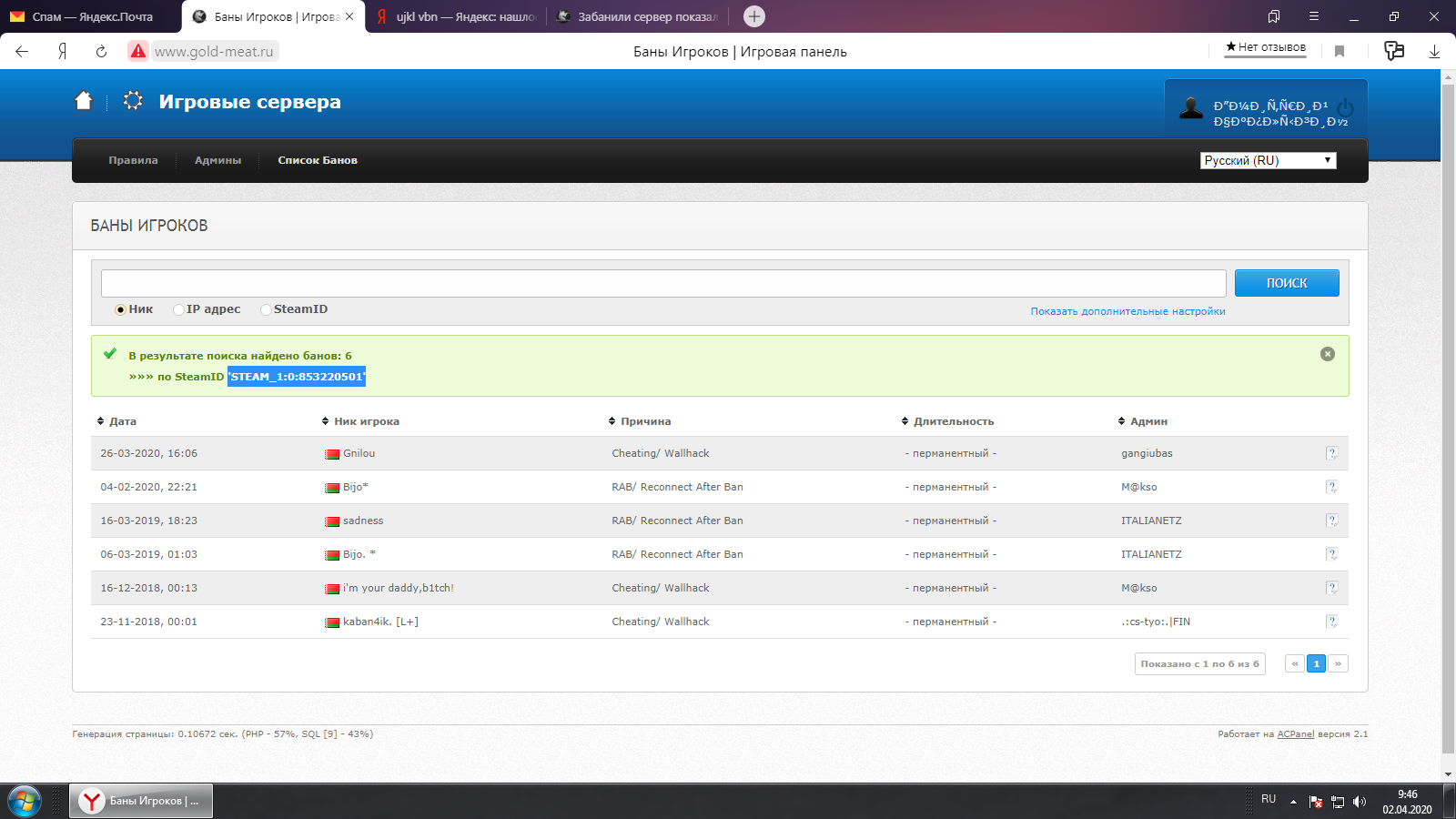1456x819 pixels.
Task: Open the Список Банов menu item
Action: 318,160
